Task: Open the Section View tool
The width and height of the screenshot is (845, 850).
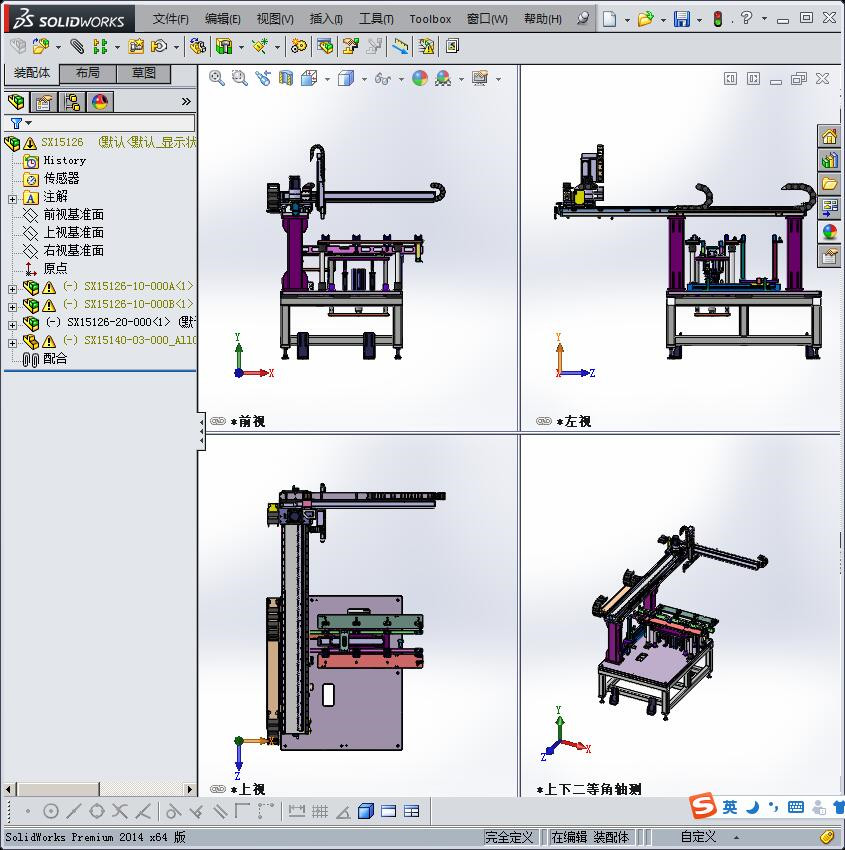Action: tap(287, 77)
